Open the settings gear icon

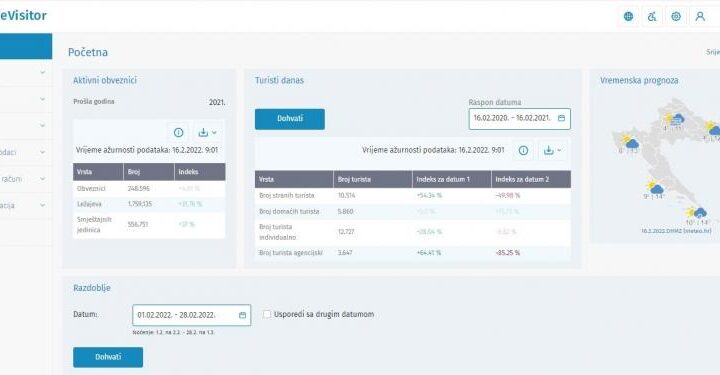(676, 17)
